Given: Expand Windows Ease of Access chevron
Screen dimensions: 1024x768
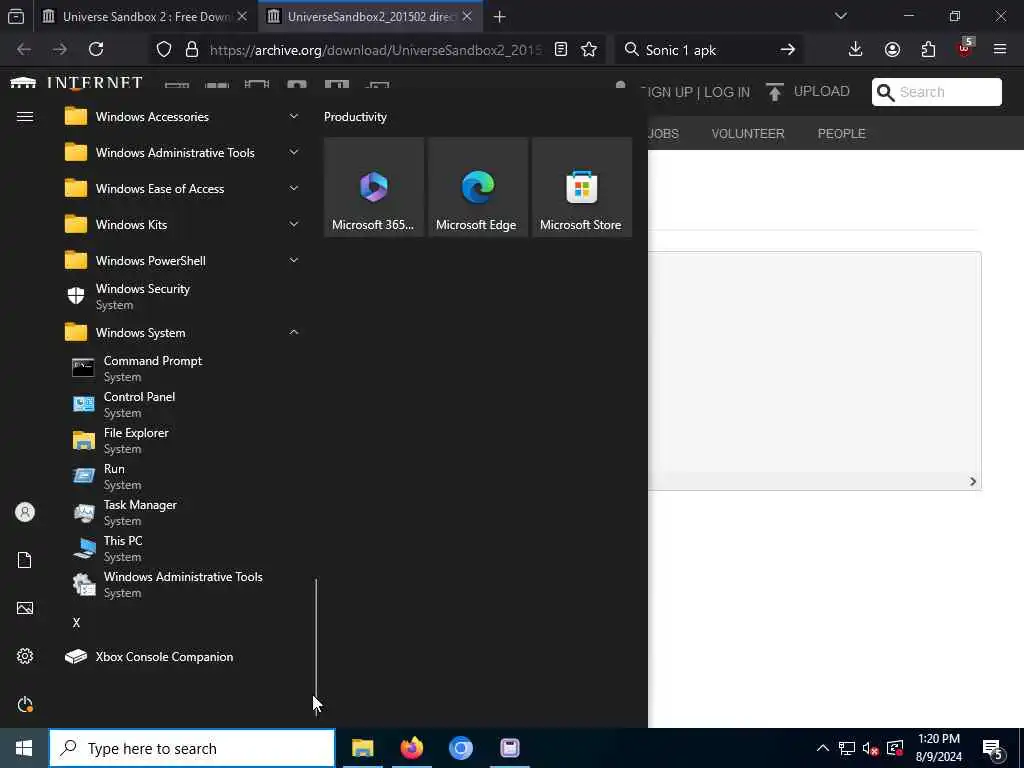Looking at the screenshot, I should pyautogui.click(x=294, y=188).
